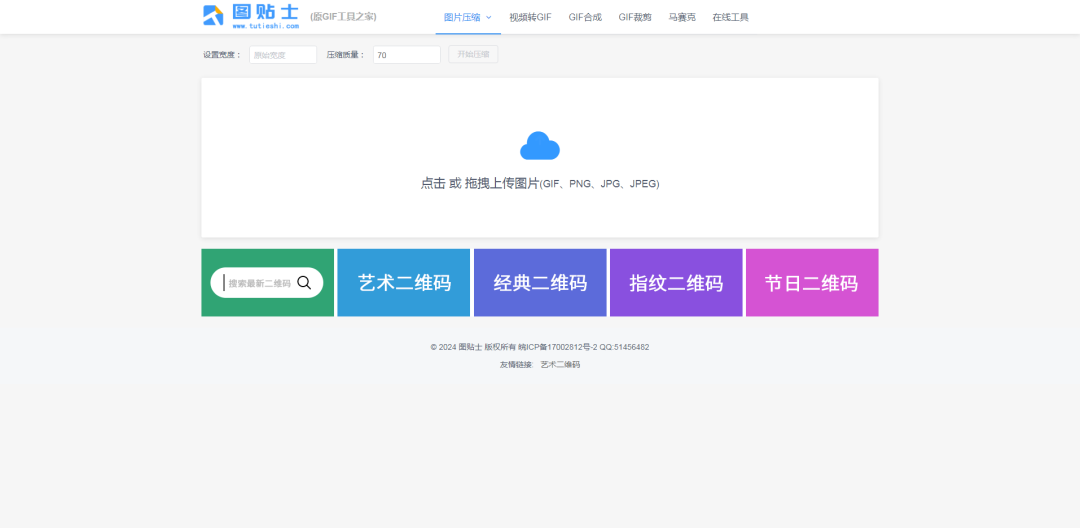The height and width of the screenshot is (528, 1080).
Task: Click the 点击或拖拽上传图片 text
Action: 539,184
